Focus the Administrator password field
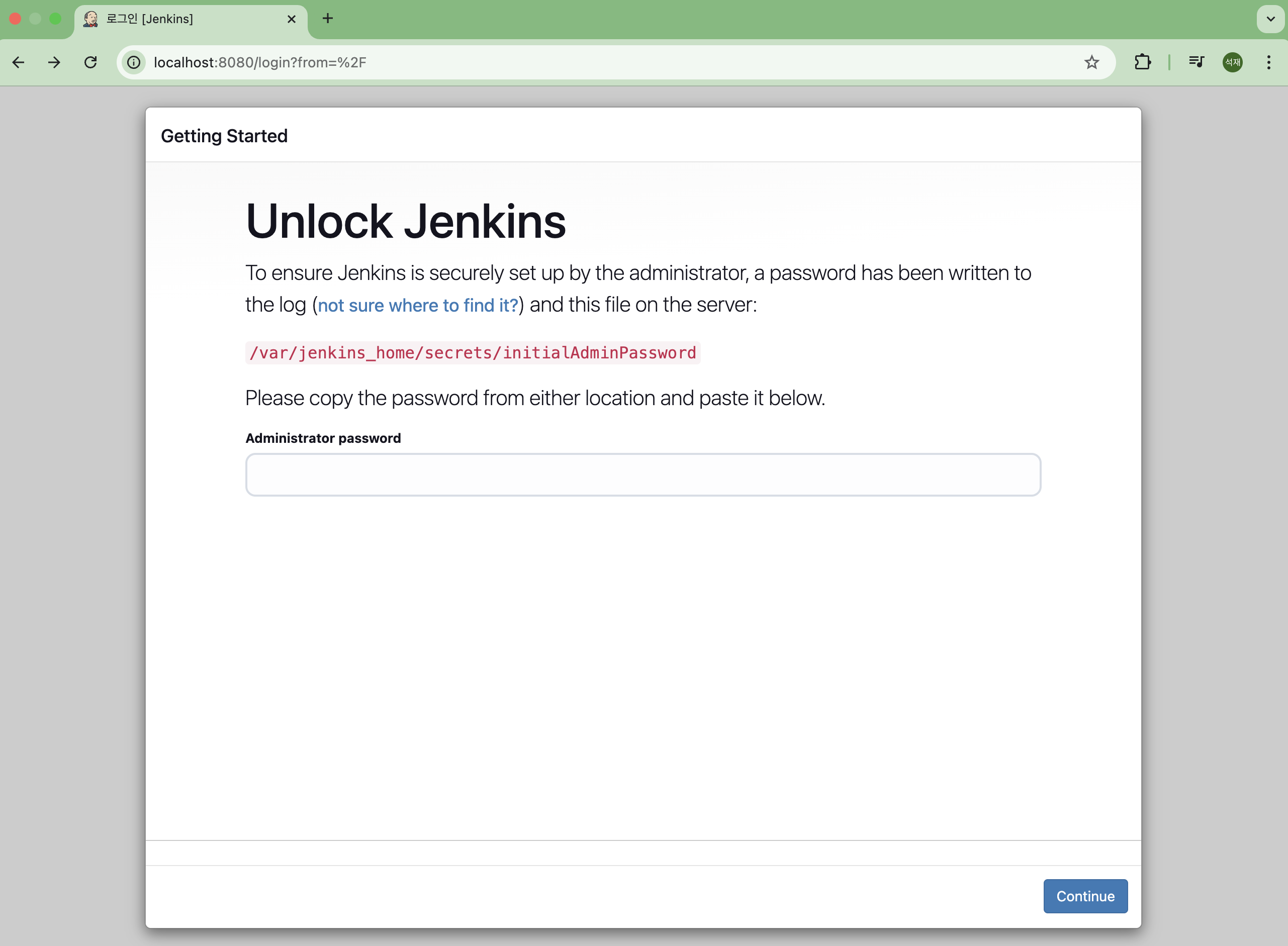1288x946 pixels. pyautogui.click(x=642, y=475)
